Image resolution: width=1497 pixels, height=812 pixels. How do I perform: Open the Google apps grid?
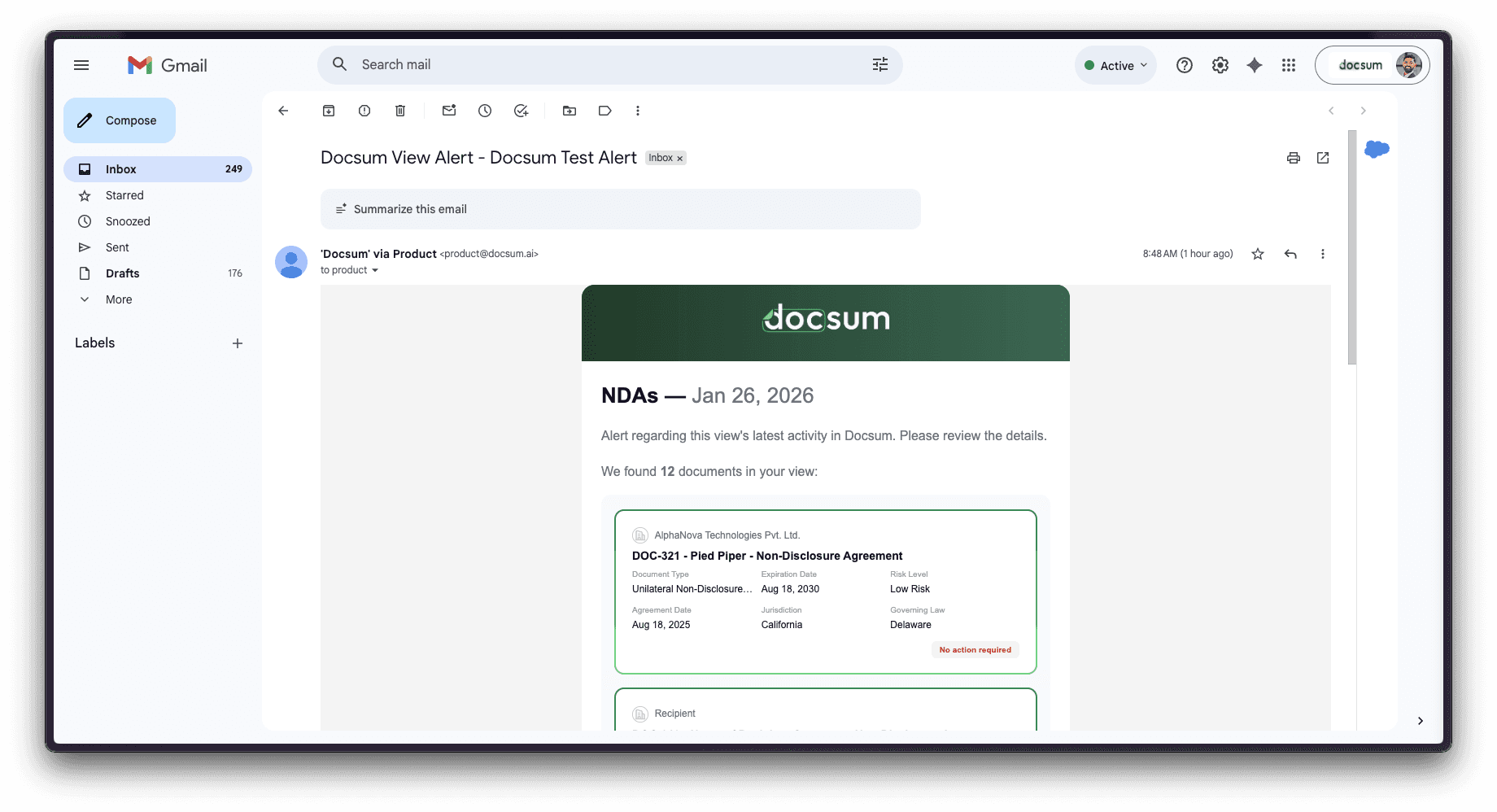pyautogui.click(x=1289, y=65)
